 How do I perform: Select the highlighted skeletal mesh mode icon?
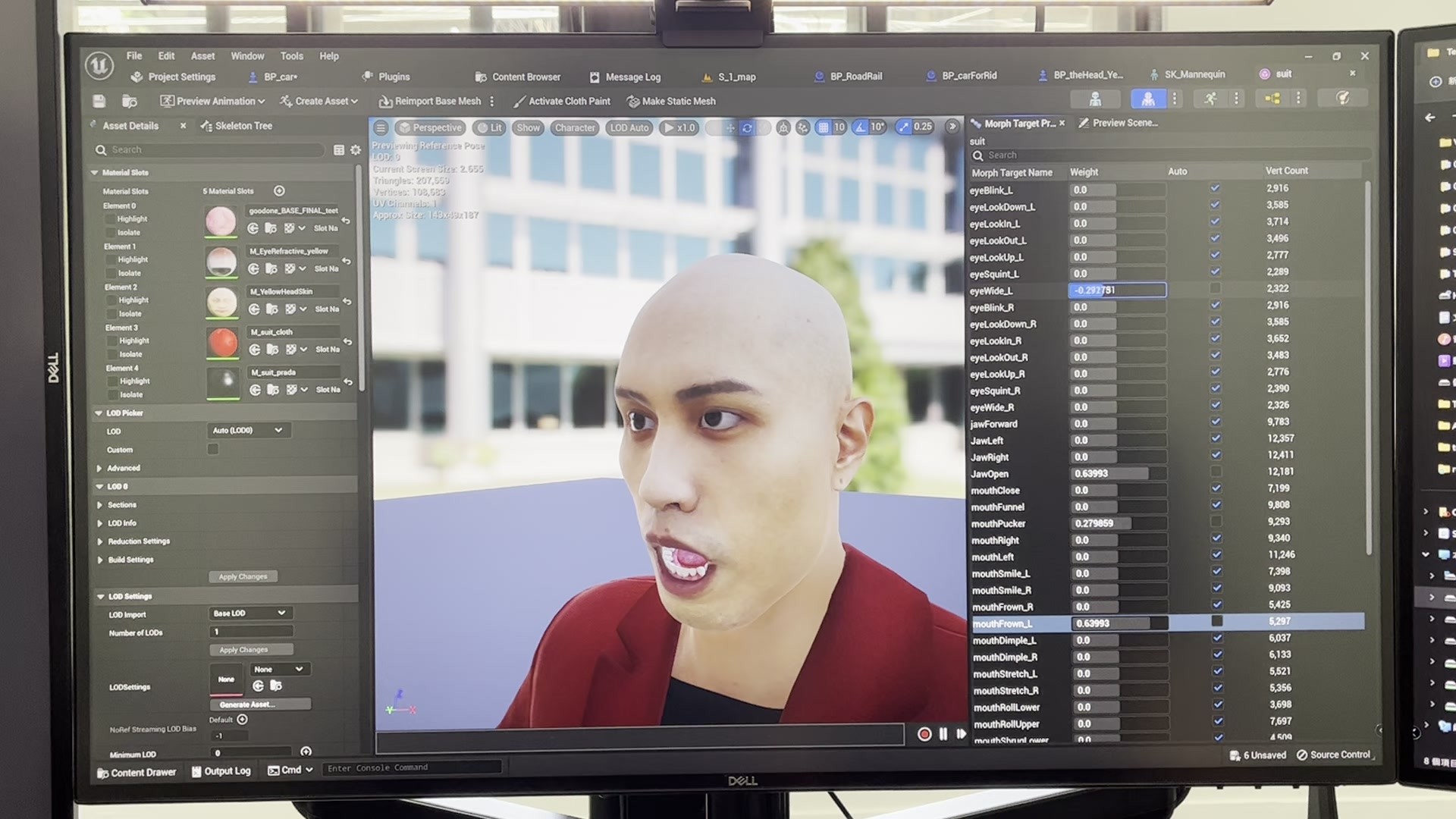coord(1148,99)
